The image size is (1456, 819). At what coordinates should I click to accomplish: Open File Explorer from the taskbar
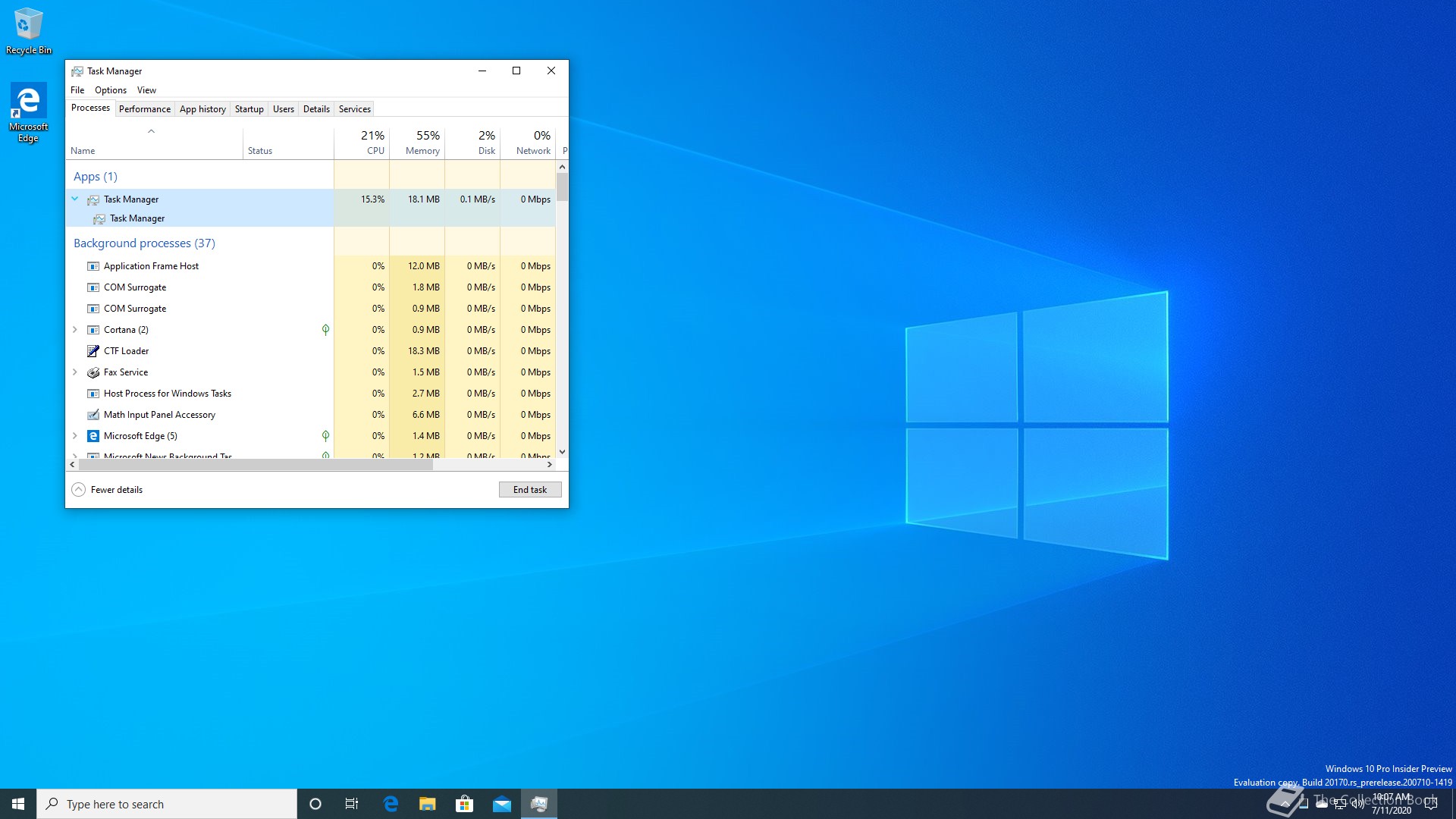[x=427, y=804]
